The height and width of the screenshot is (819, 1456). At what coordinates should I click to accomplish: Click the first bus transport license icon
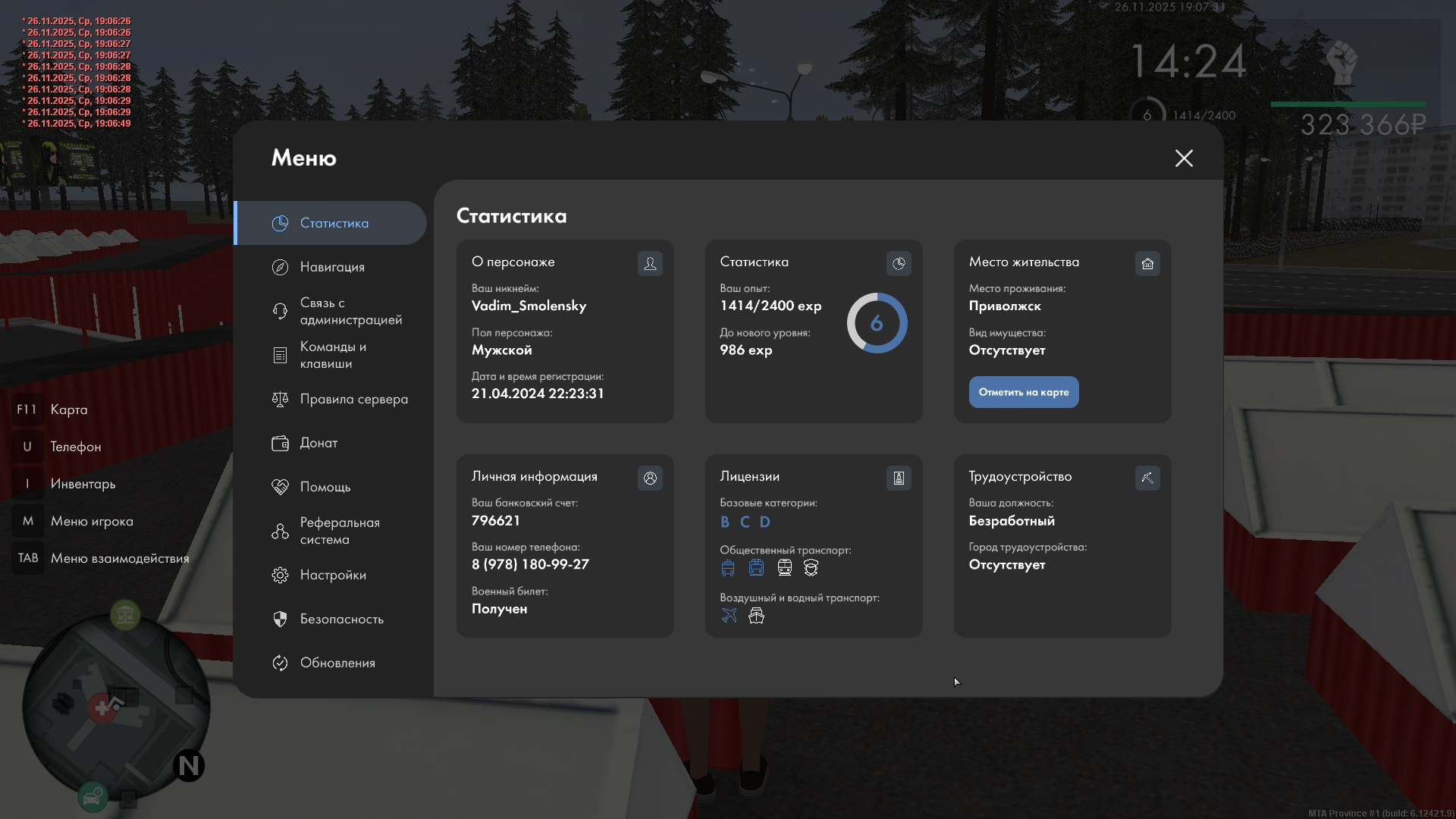tap(728, 567)
